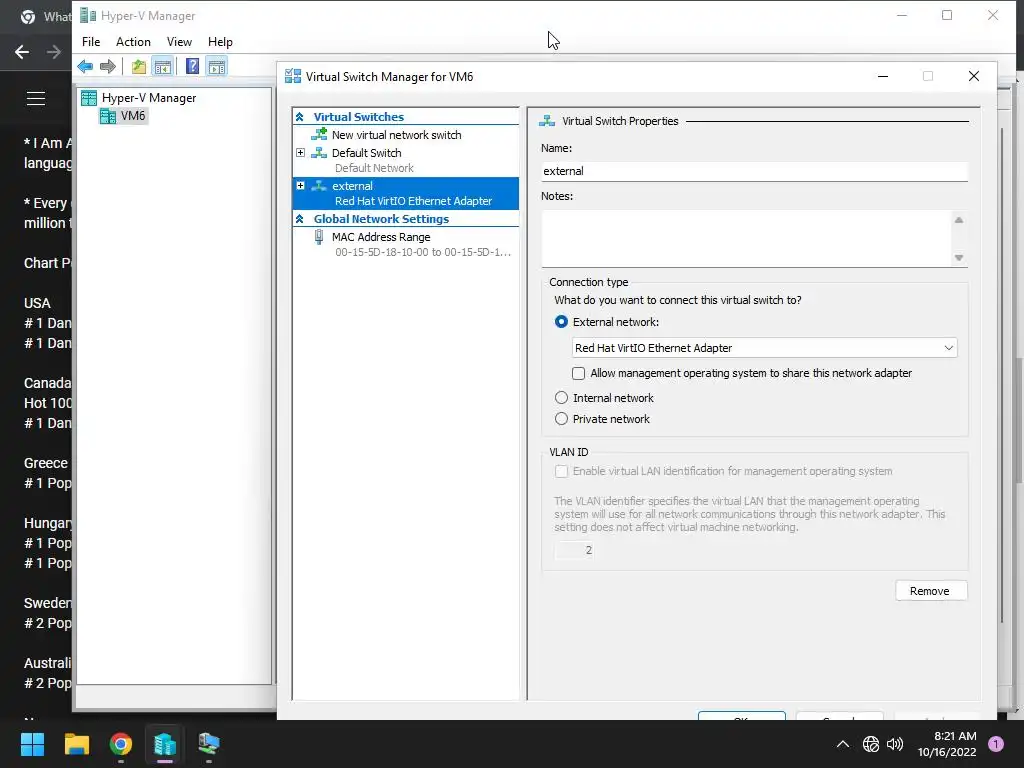Open the Red Hat VirtIO adapter dropdown
Screen dimensions: 1024x768
764,348
